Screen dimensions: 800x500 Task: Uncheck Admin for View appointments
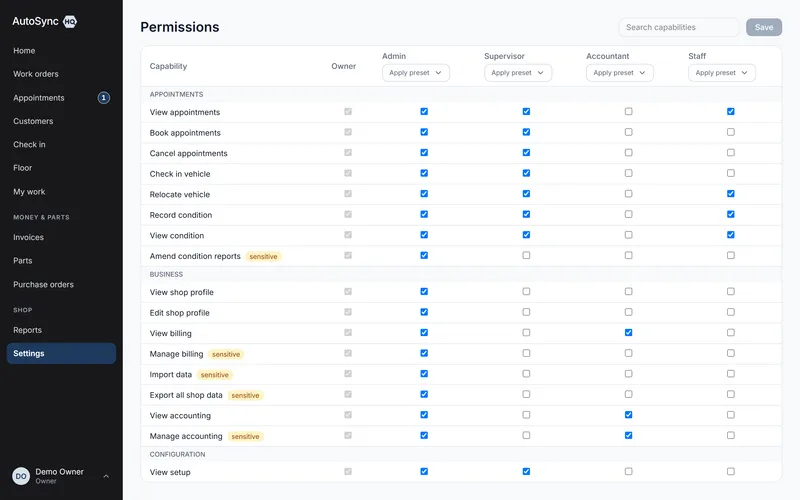[424, 111]
